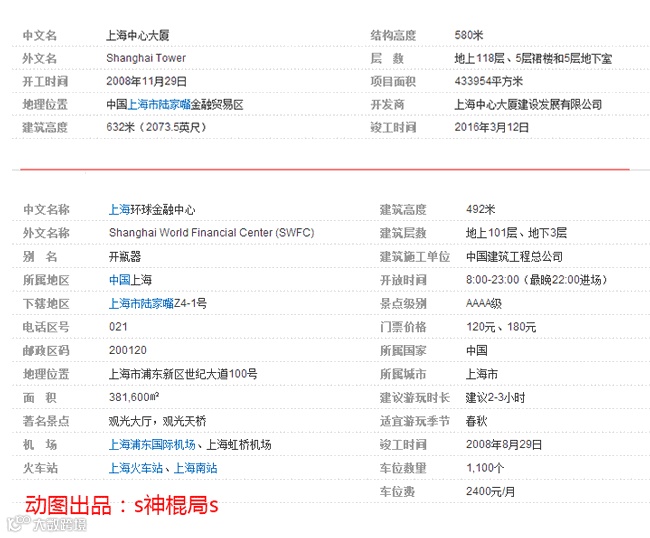Image resolution: width=650 pixels, height=538 pixels.
Task: Select the address 上海市浦东新区世纪大道100号
Action: (183, 374)
